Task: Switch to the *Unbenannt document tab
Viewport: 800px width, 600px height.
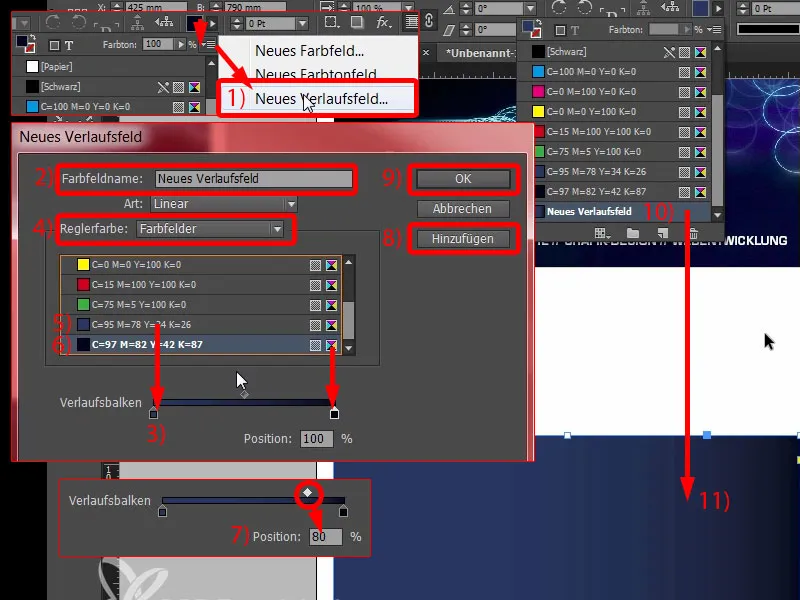Action: click(478, 53)
